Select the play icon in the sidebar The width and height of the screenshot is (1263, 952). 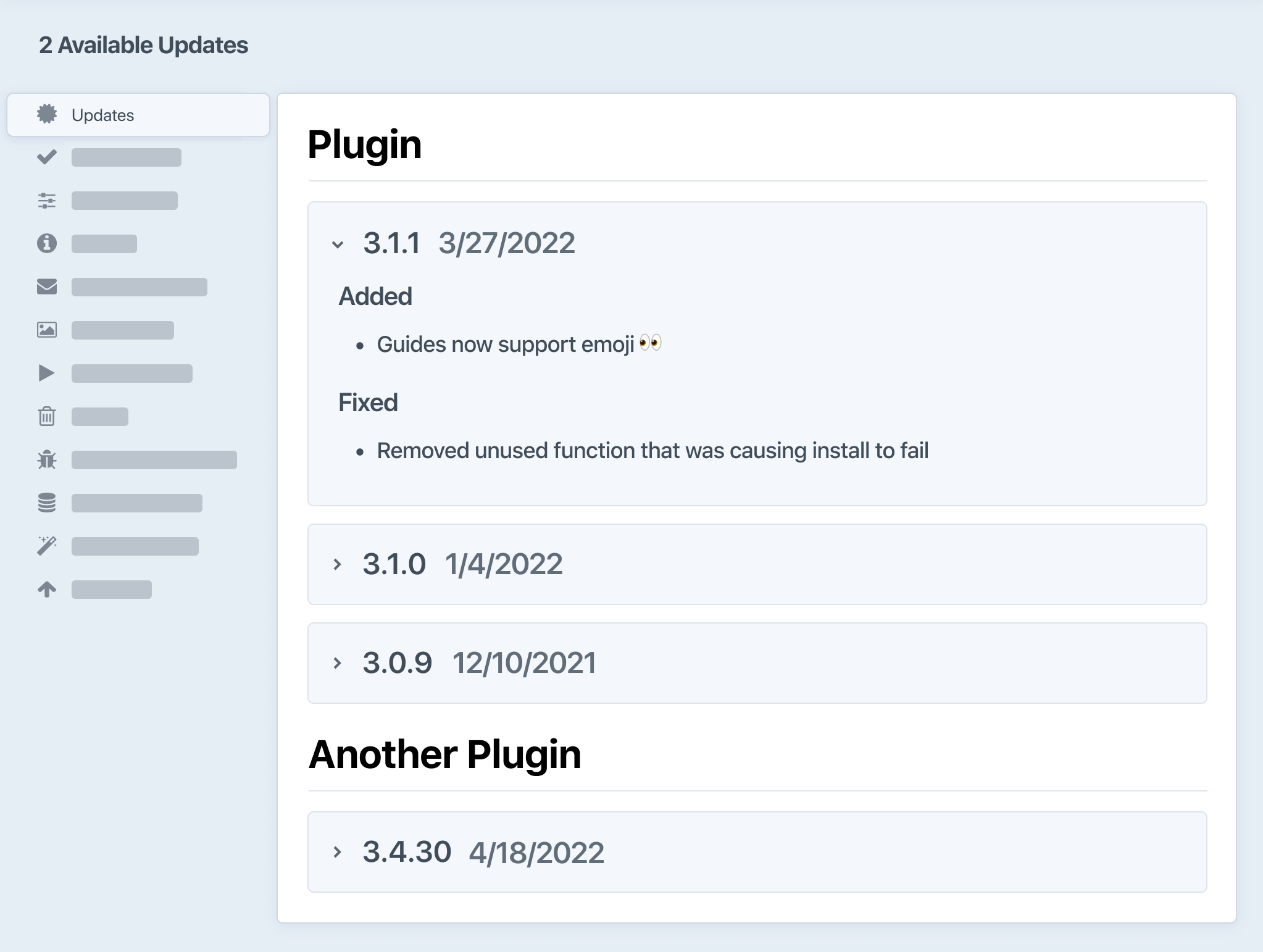coord(47,373)
